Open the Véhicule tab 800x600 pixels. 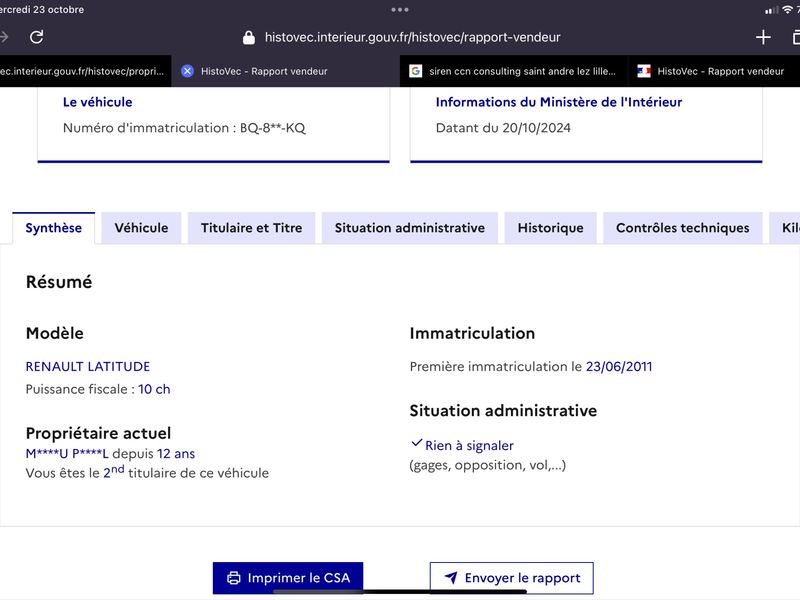[141, 228]
